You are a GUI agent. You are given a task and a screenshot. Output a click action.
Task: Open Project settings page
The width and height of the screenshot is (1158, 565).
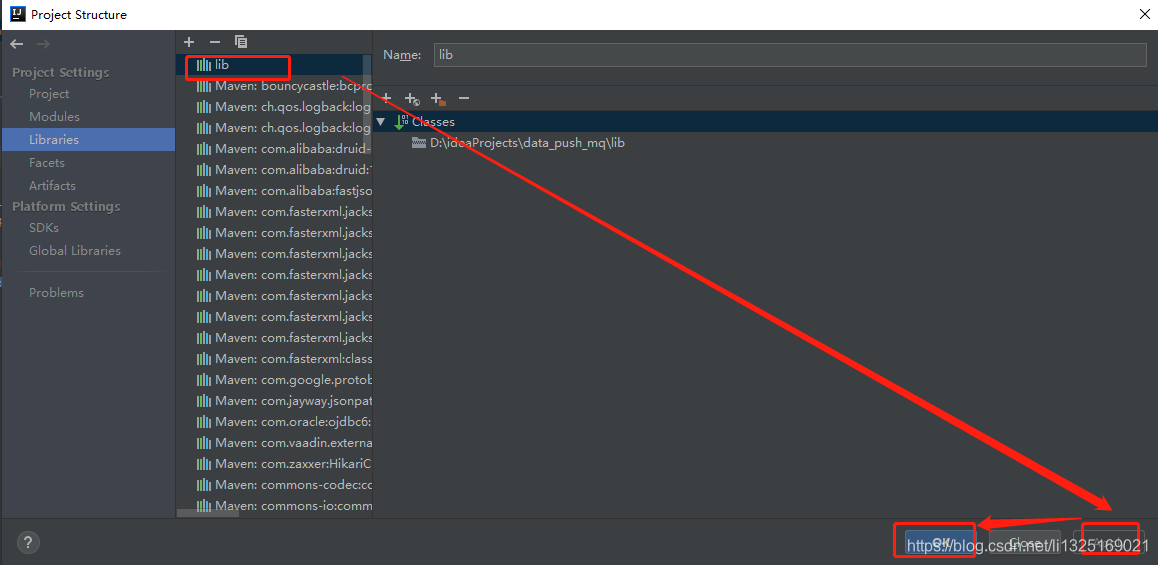[x=49, y=94]
